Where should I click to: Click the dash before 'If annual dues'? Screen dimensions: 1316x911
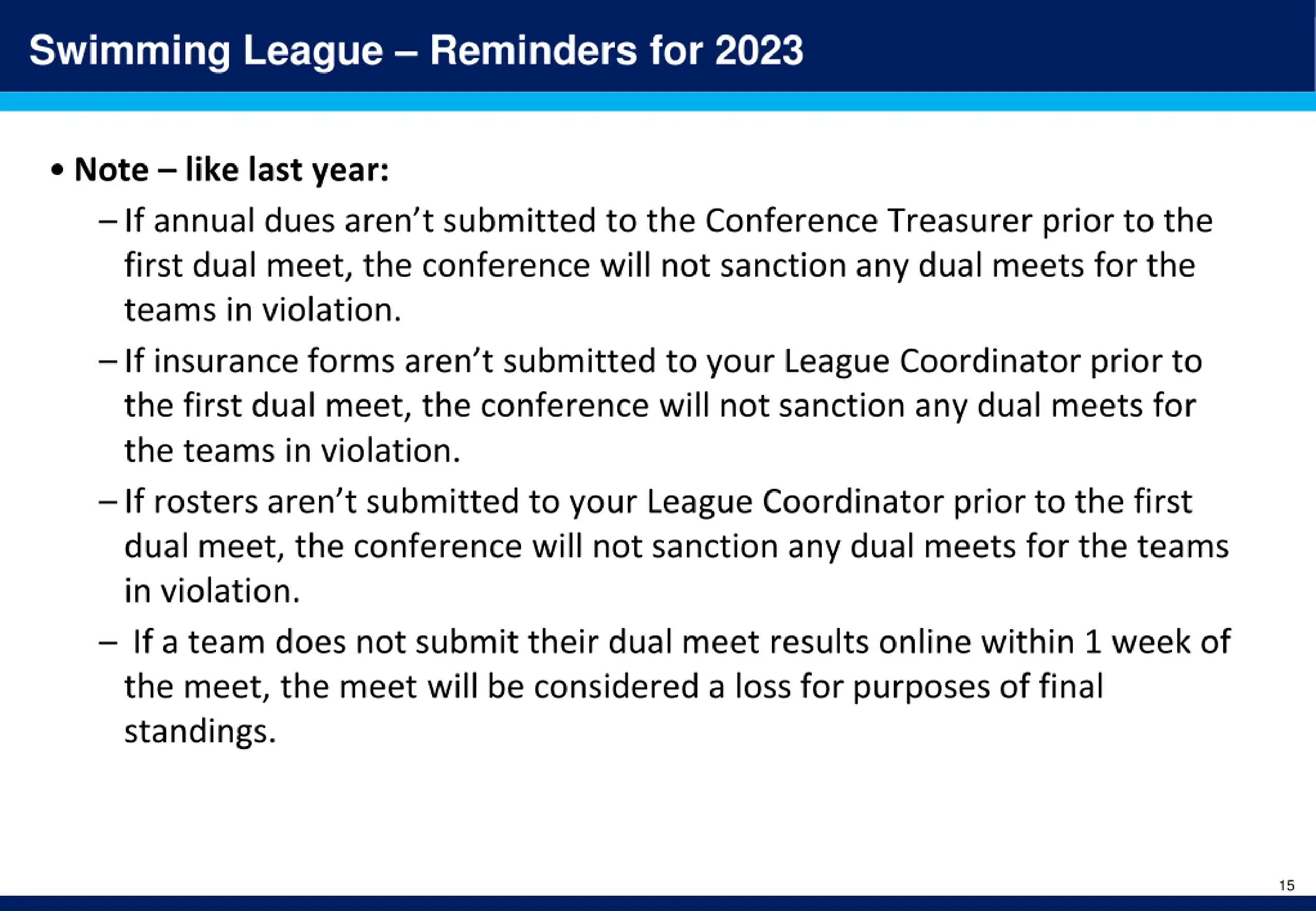(108, 221)
